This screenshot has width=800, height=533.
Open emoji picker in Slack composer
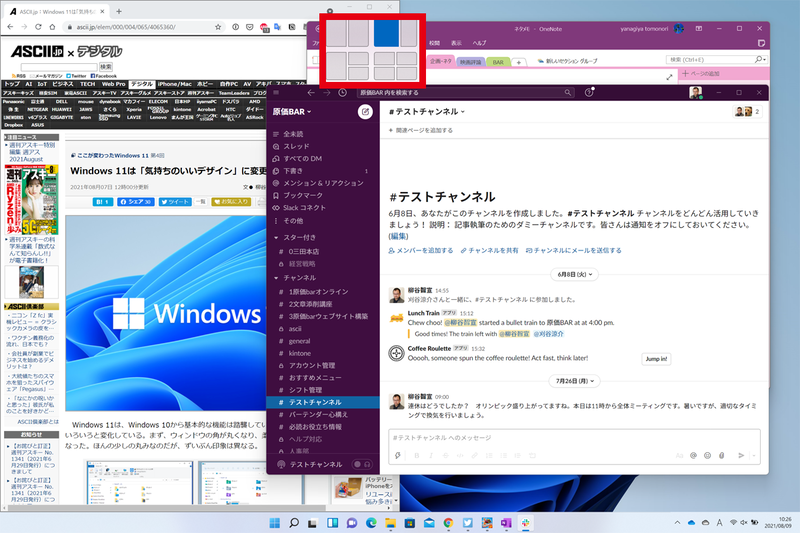707,455
